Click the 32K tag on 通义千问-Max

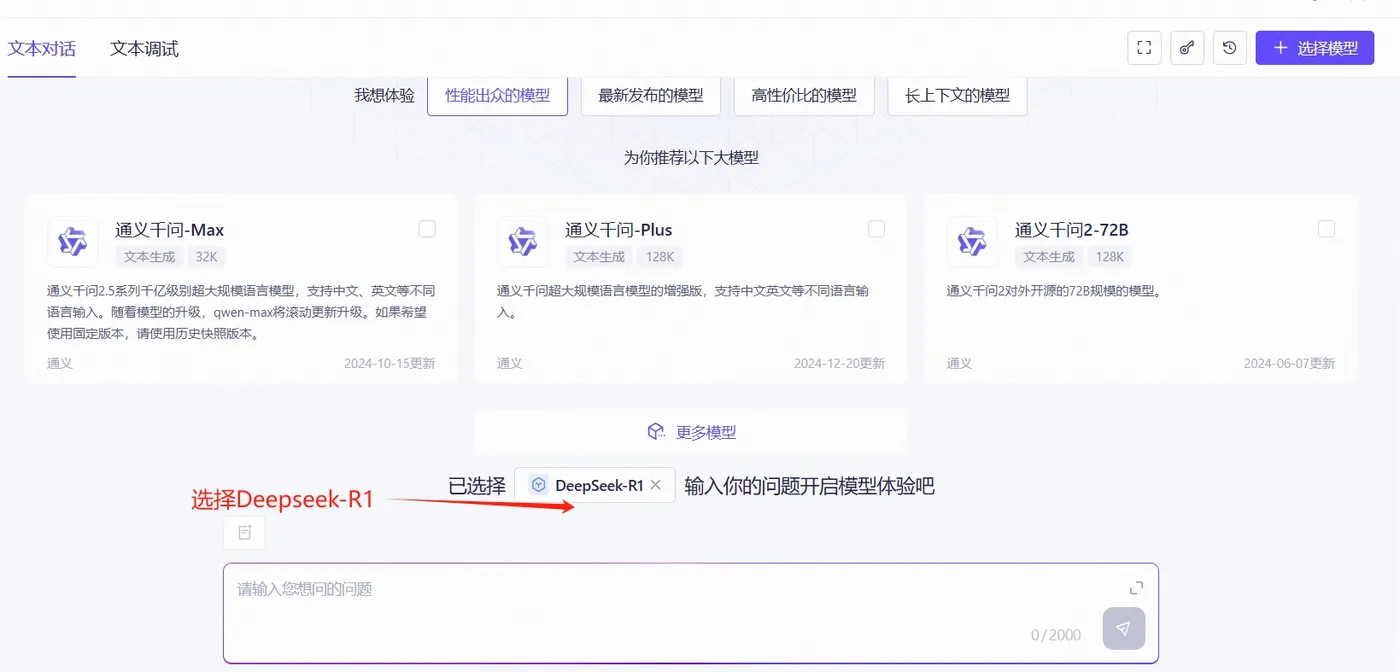(206, 257)
